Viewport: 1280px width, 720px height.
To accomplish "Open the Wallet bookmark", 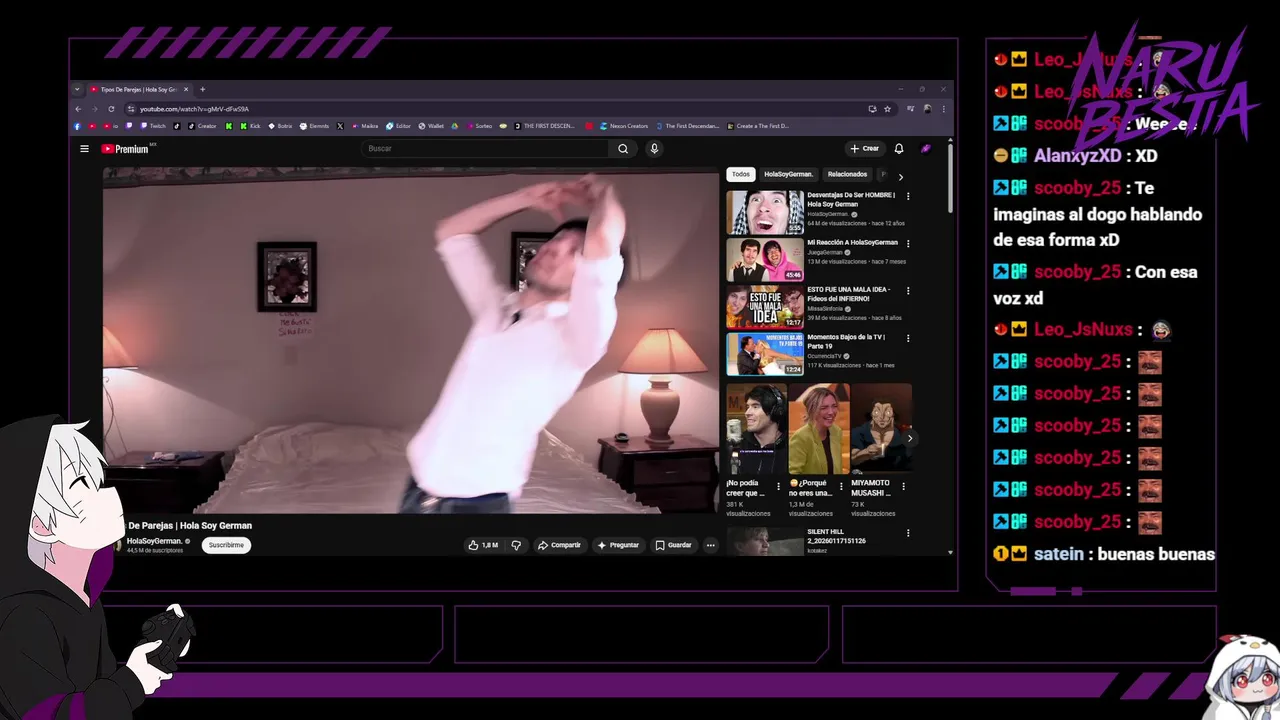I will coord(431,126).
